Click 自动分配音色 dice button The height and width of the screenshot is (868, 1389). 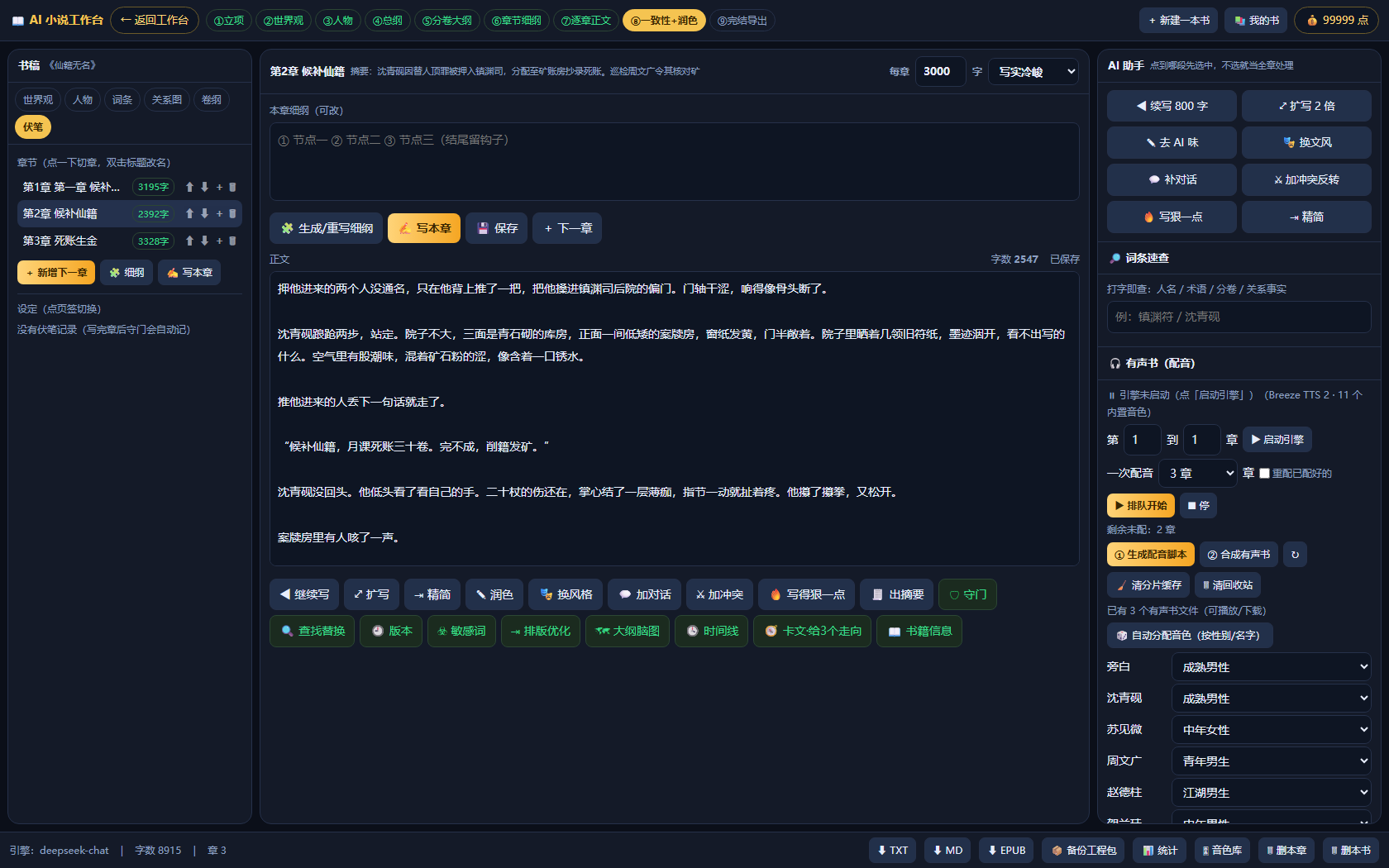[1189, 636]
